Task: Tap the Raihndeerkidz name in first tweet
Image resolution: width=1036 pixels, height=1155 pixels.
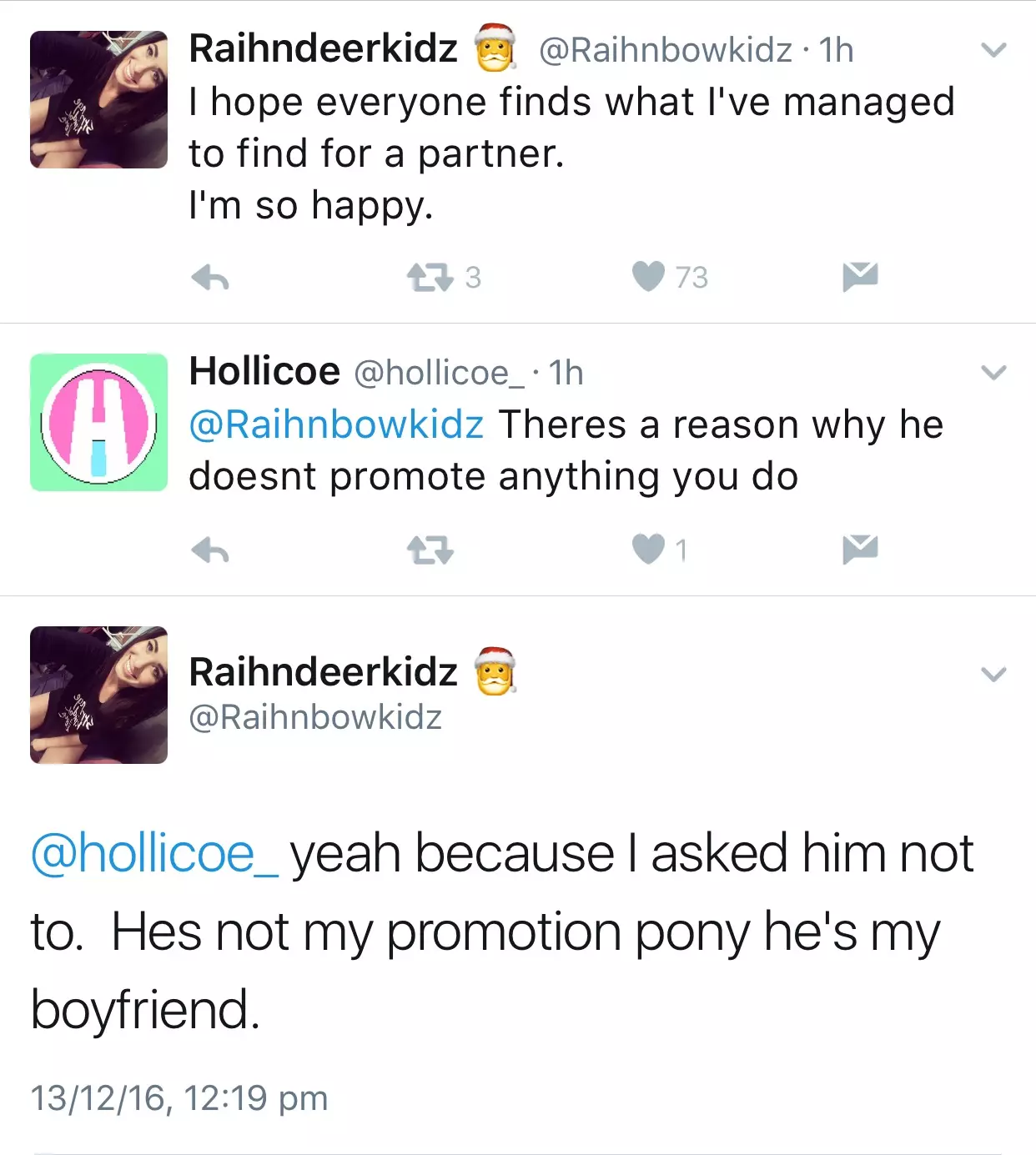Action: pyautogui.click(x=324, y=48)
